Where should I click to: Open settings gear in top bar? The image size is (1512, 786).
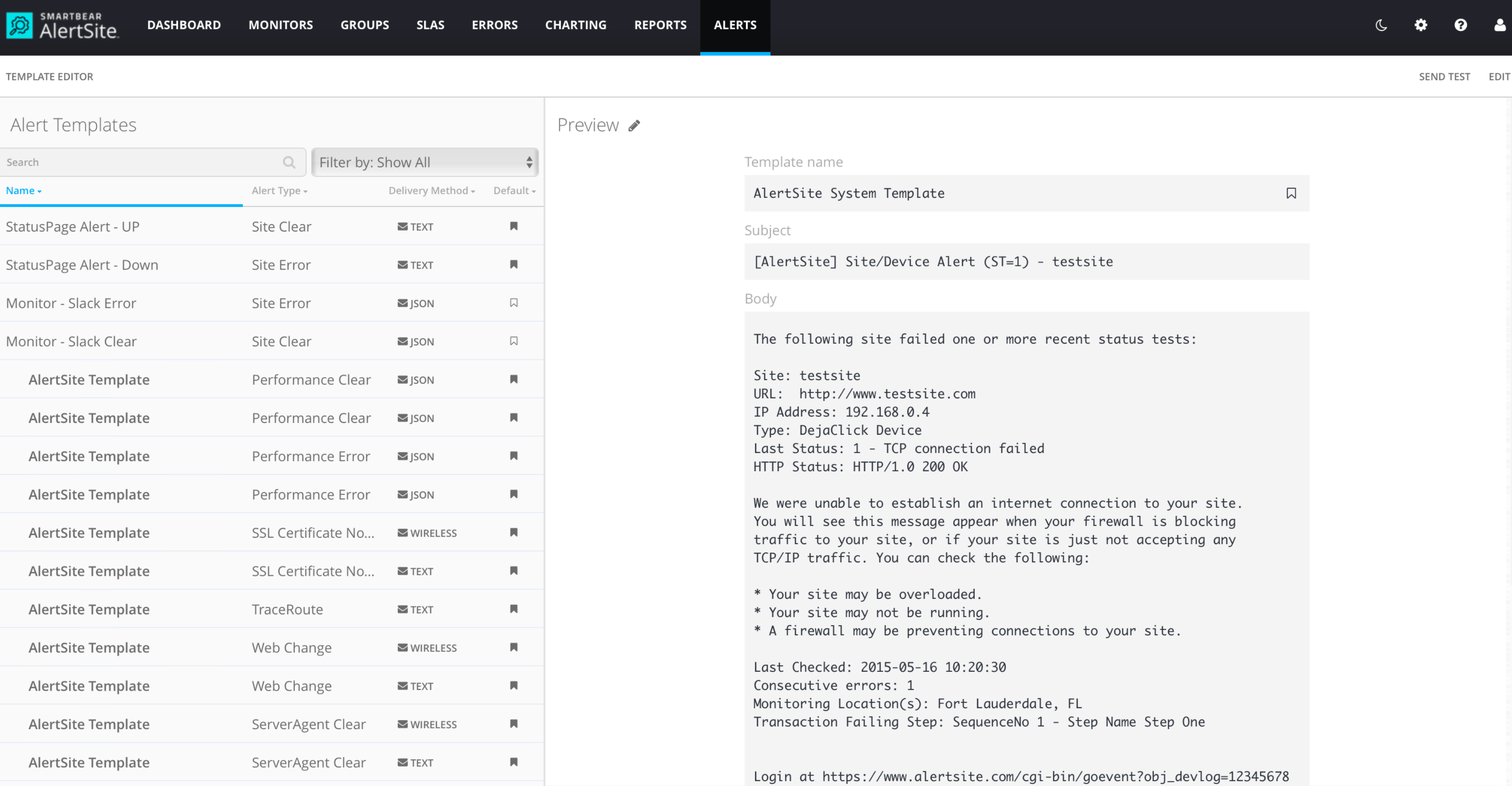coord(1420,25)
